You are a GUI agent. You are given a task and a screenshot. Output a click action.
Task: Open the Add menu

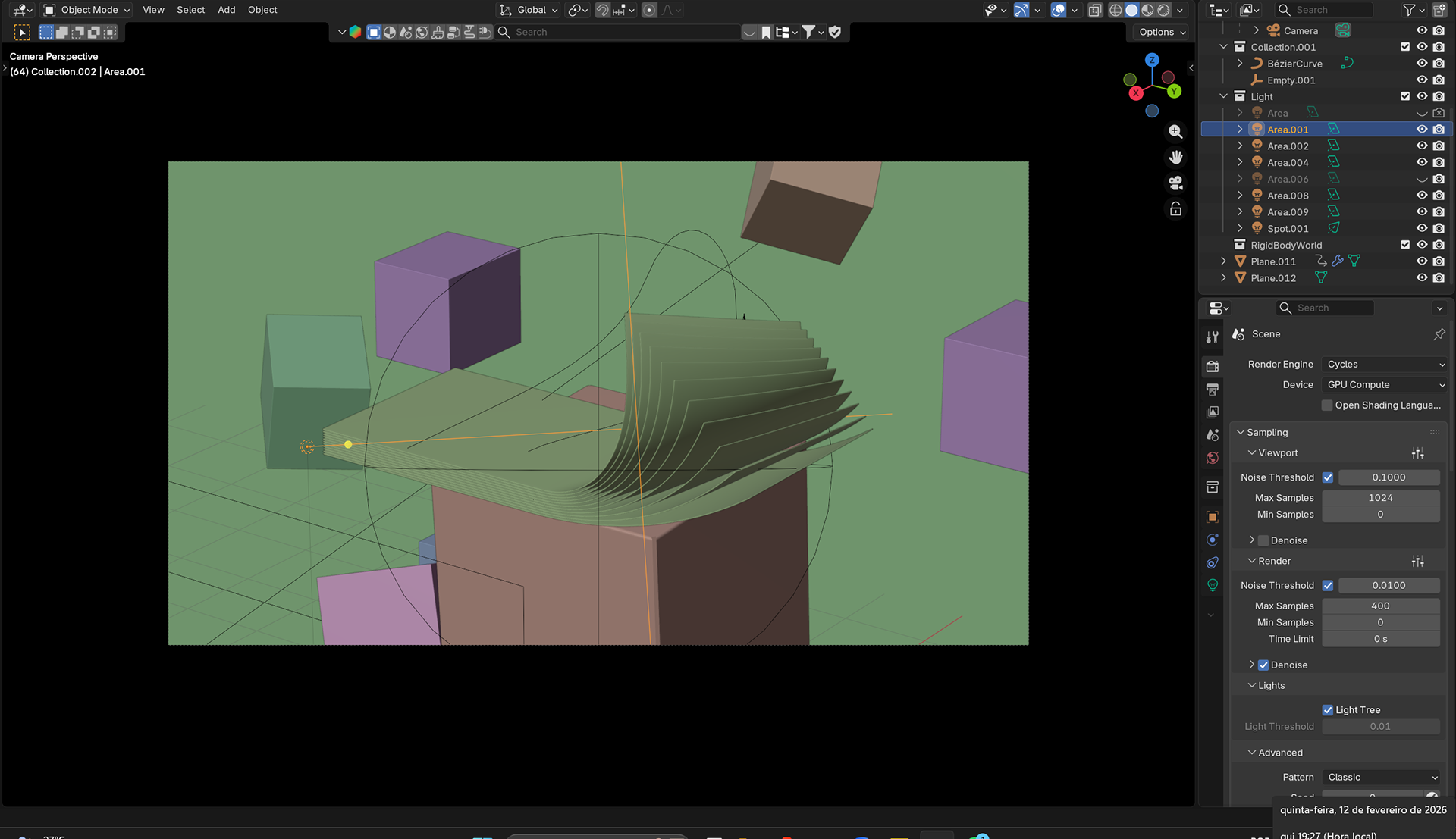coord(226,10)
